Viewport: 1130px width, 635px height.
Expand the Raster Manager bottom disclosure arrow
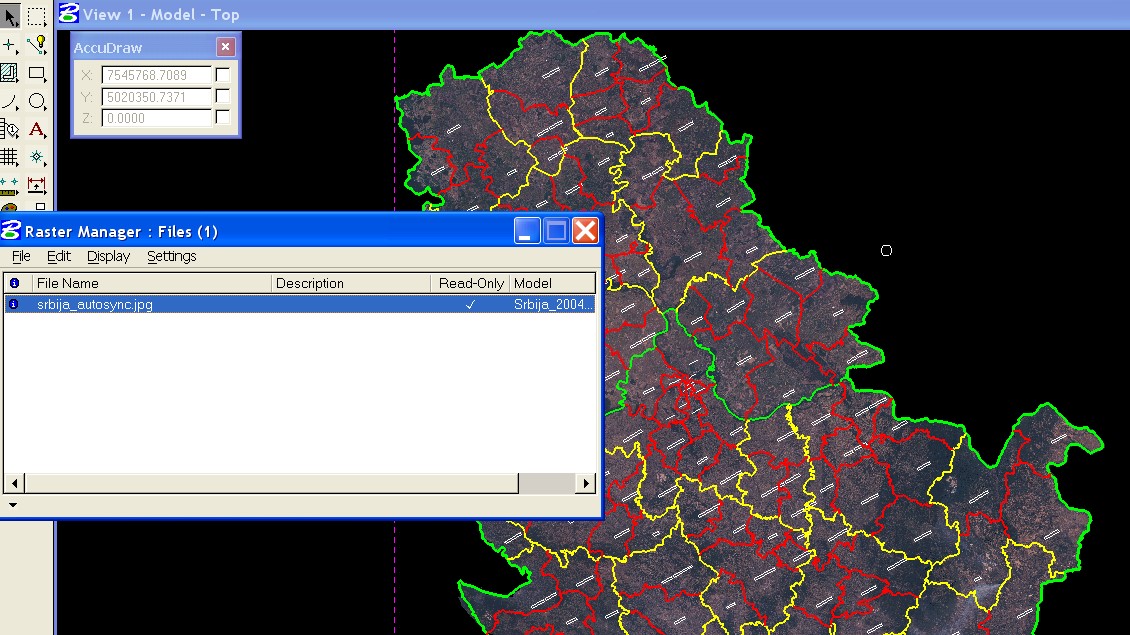pos(13,505)
